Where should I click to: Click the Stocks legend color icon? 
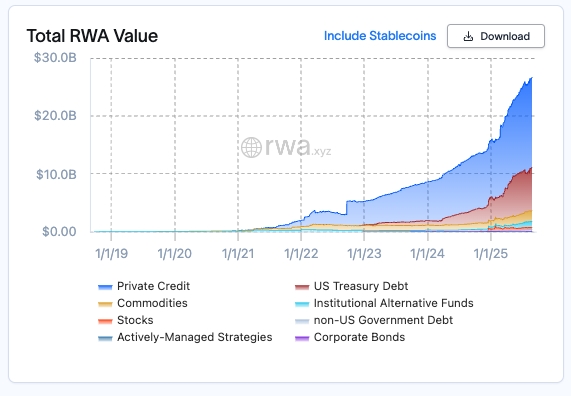click(x=105, y=321)
